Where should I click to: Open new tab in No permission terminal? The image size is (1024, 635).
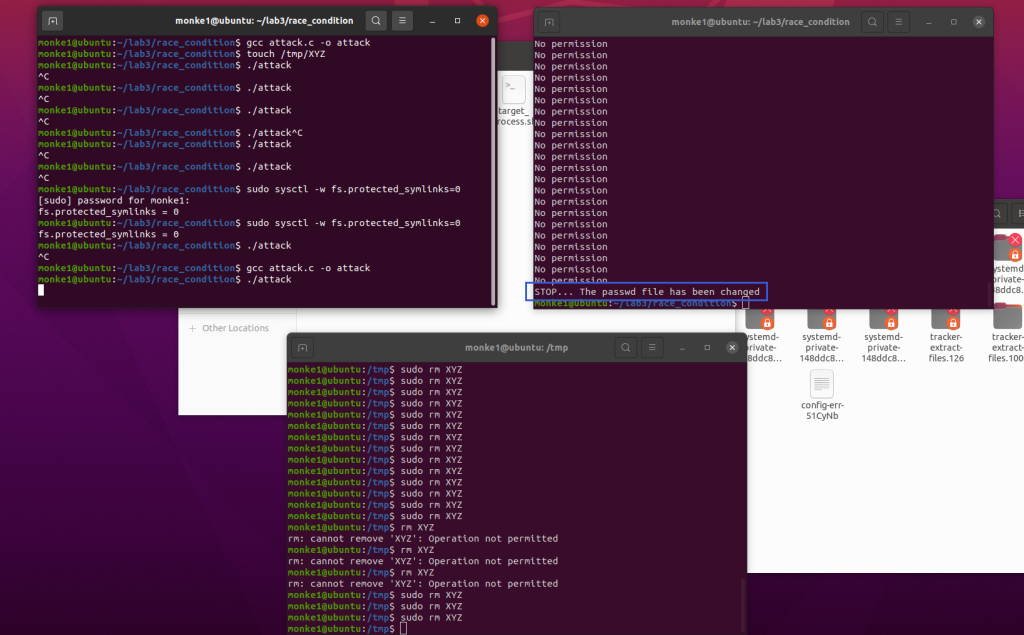pyautogui.click(x=549, y=22)
